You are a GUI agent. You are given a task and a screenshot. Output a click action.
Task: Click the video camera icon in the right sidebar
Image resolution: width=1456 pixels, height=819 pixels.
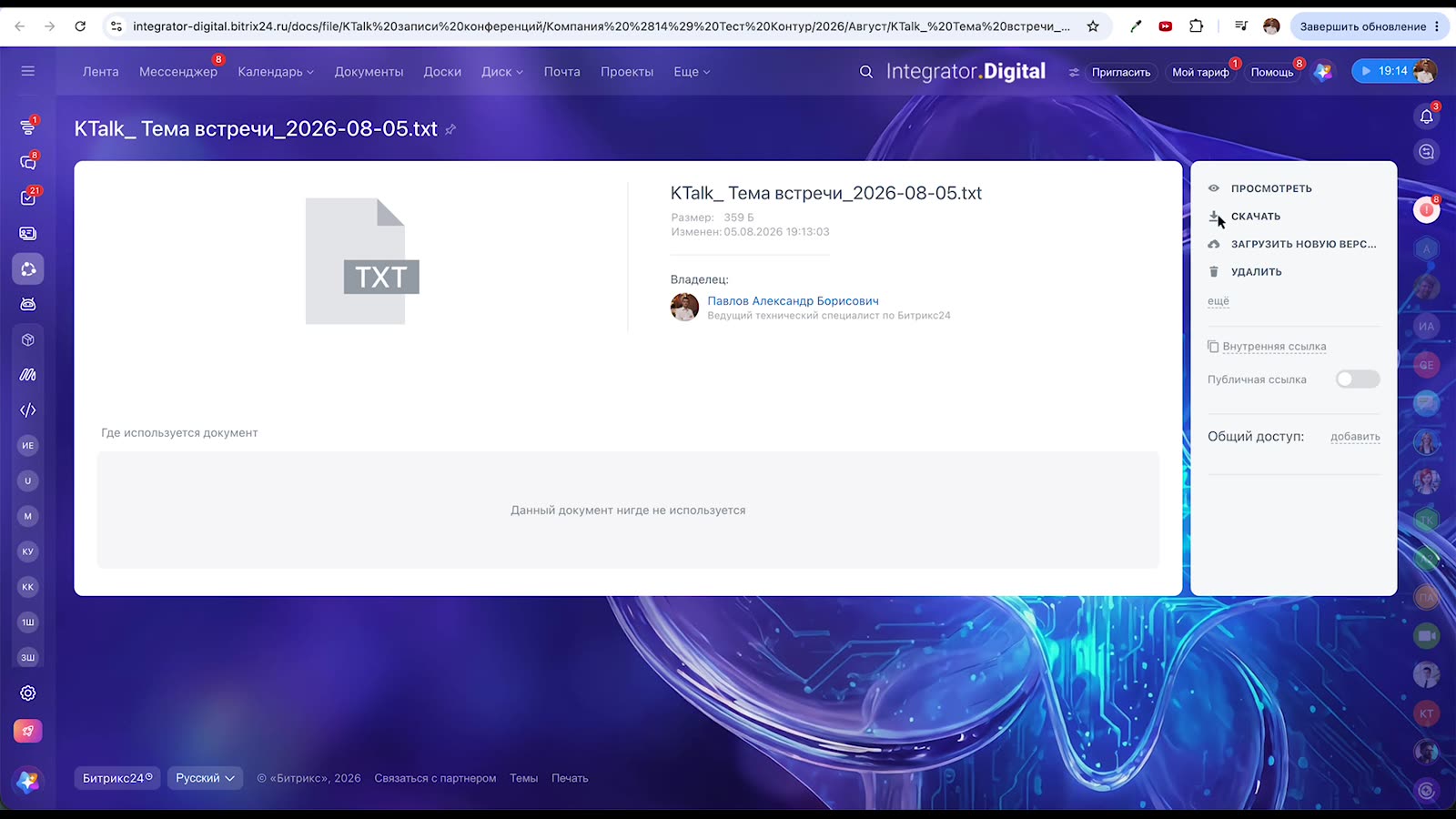[1426, 636]
